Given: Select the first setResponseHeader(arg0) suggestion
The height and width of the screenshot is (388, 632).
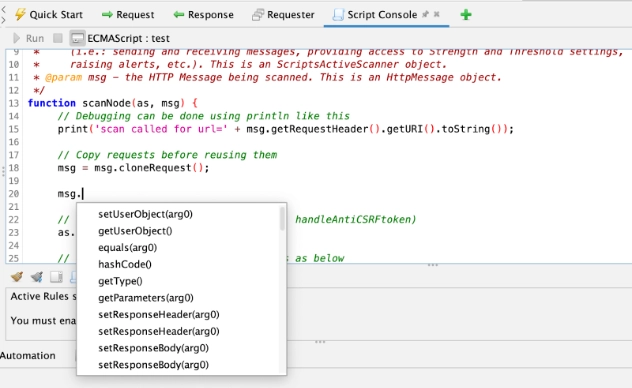Looking at the screenshot, I should 158,314.
